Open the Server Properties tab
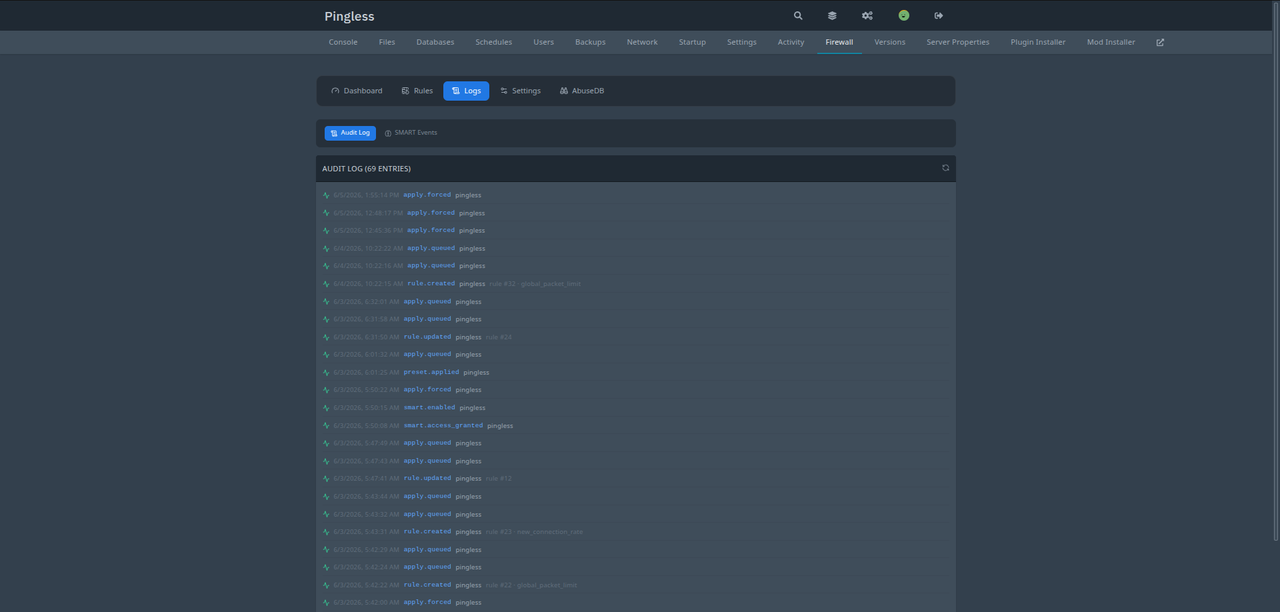The width and height of the screenshot is (1280, 612). coord(958,42)
